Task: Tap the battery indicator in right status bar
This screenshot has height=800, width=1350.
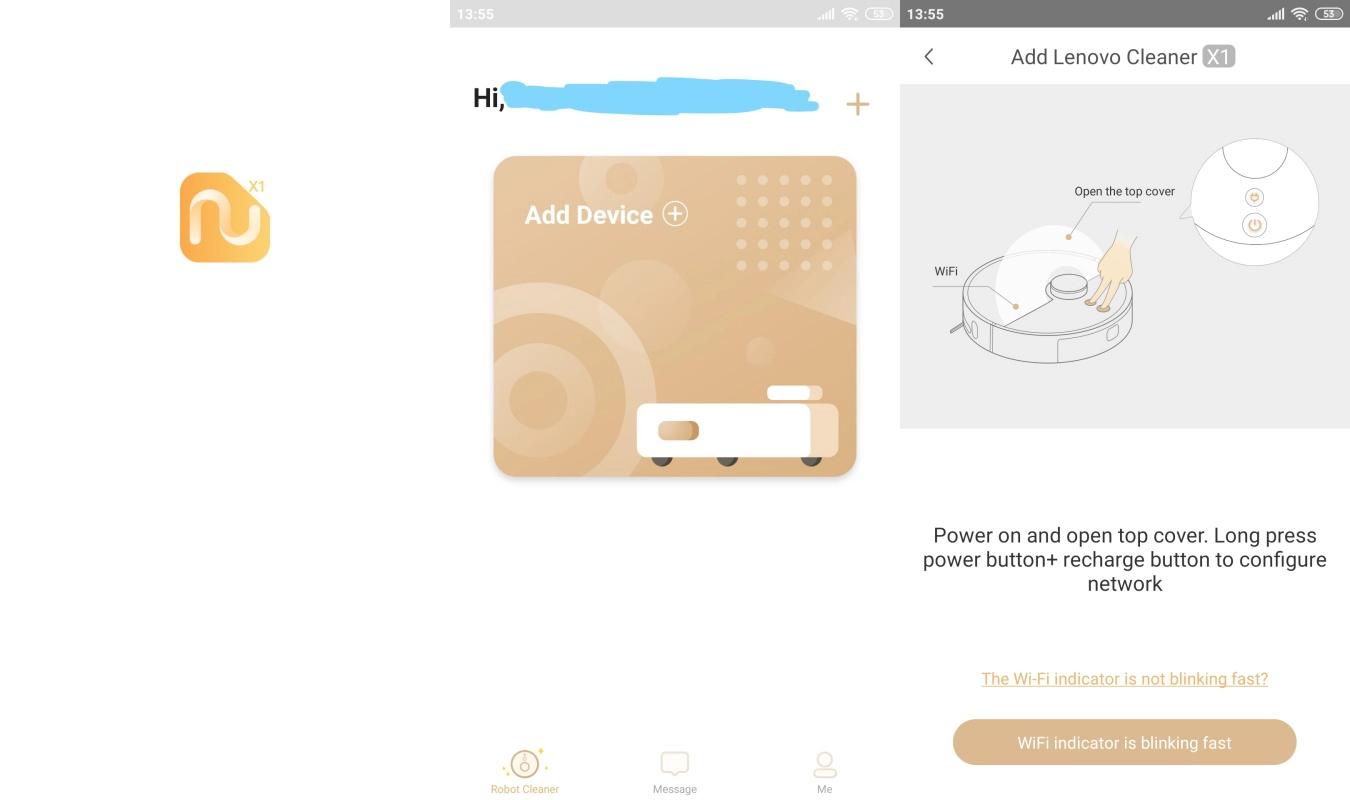Action: (1329, 14)
